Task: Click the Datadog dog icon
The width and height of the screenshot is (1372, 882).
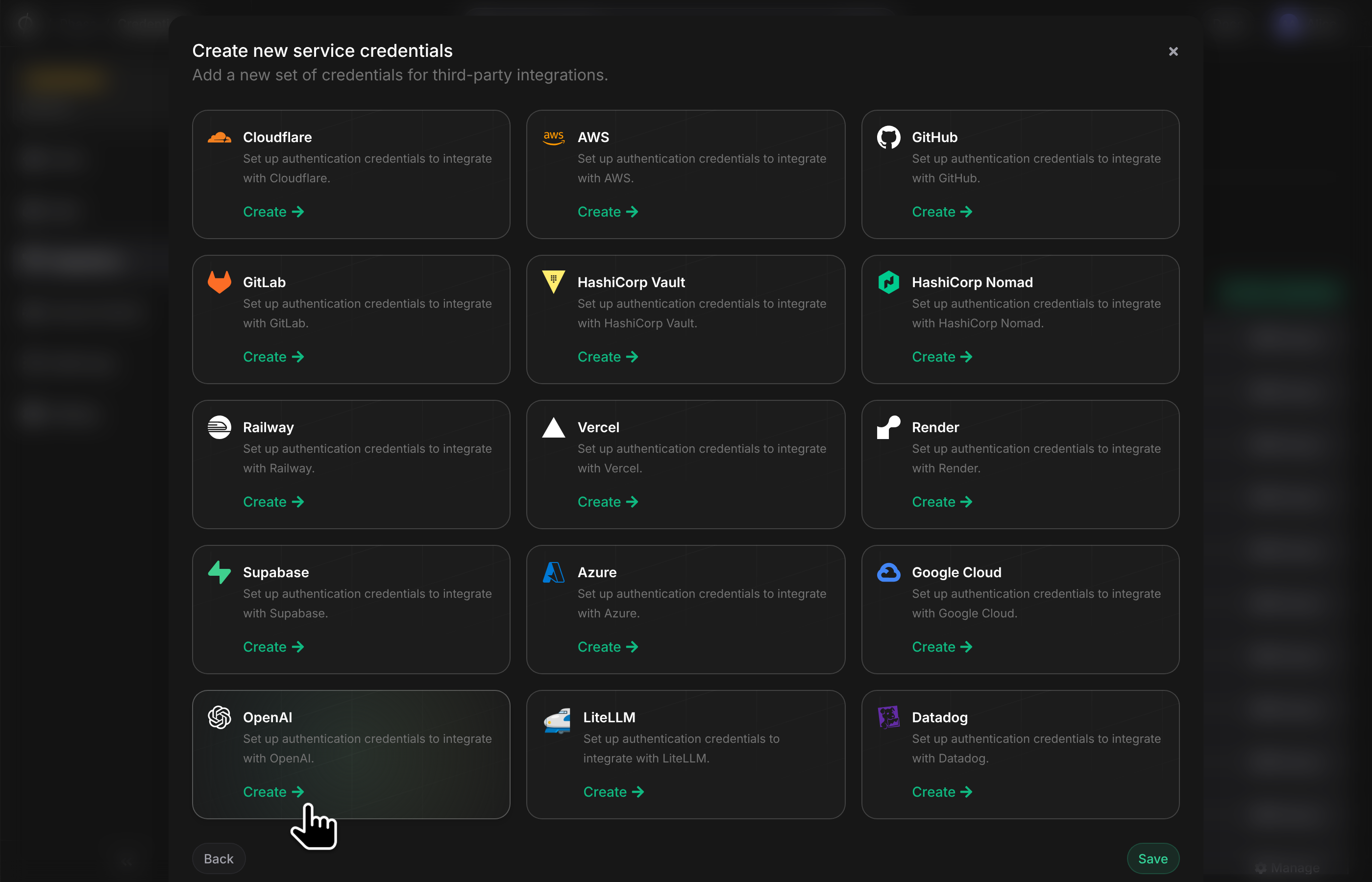Action: pos(888,717)
